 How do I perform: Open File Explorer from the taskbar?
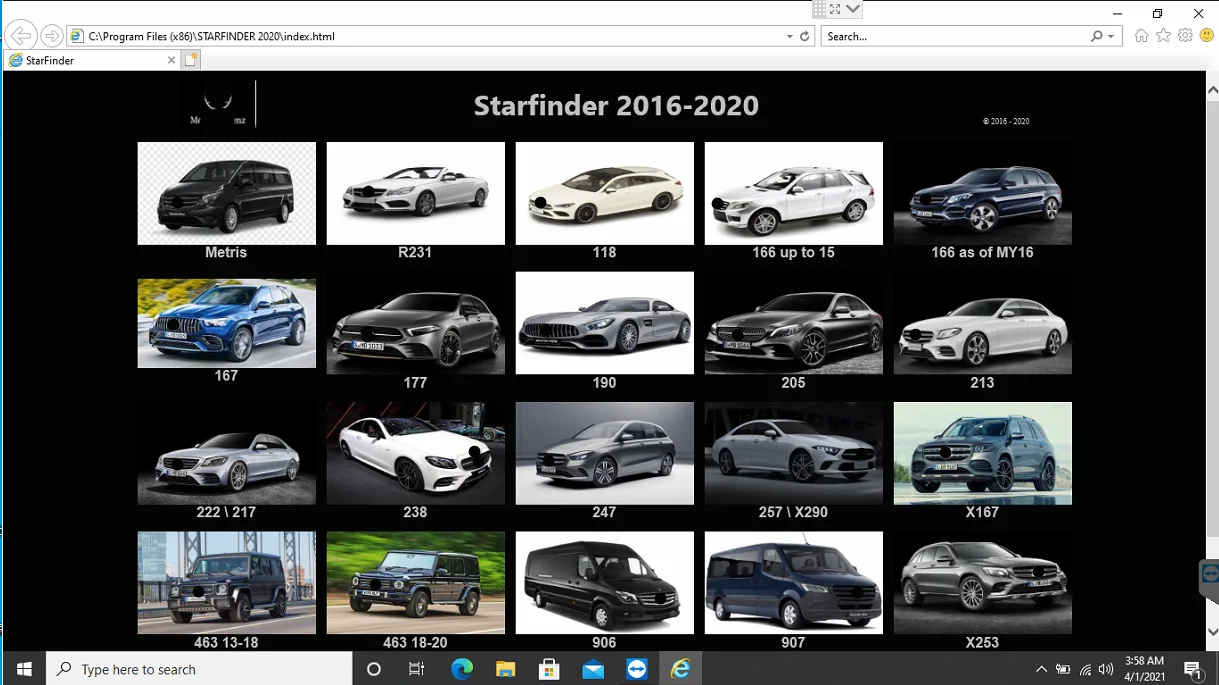[505, 669]
